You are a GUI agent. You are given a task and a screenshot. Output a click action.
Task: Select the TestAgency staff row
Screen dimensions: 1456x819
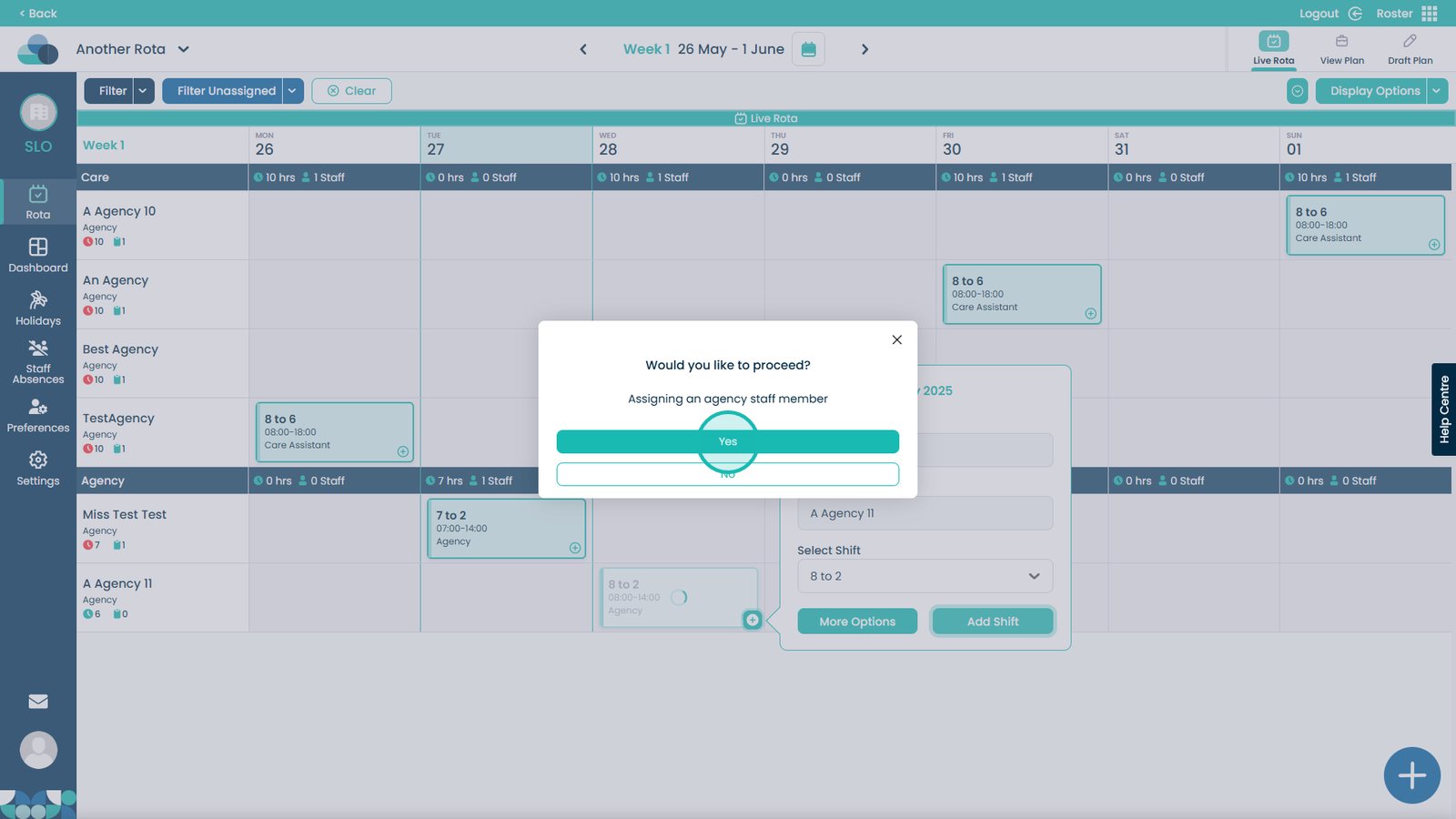tap(162, 433)
